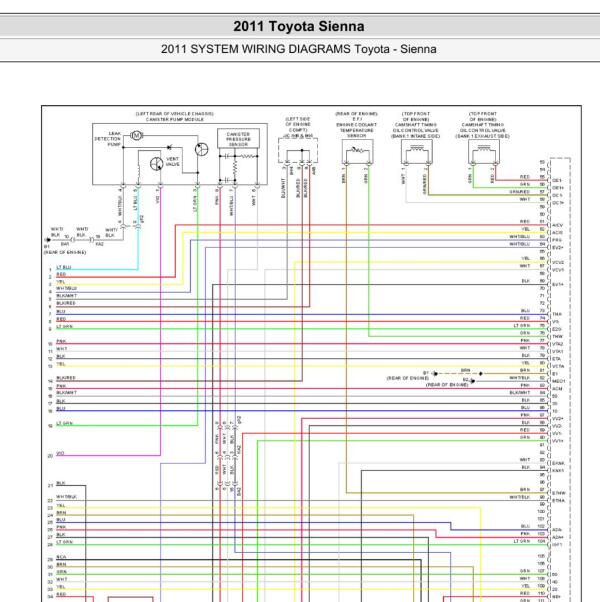Image resolution: width=600 pixels, height=602 pixels.
Task: Click the 'PRG' terminal at pin 63
Action: coord(557,240)
